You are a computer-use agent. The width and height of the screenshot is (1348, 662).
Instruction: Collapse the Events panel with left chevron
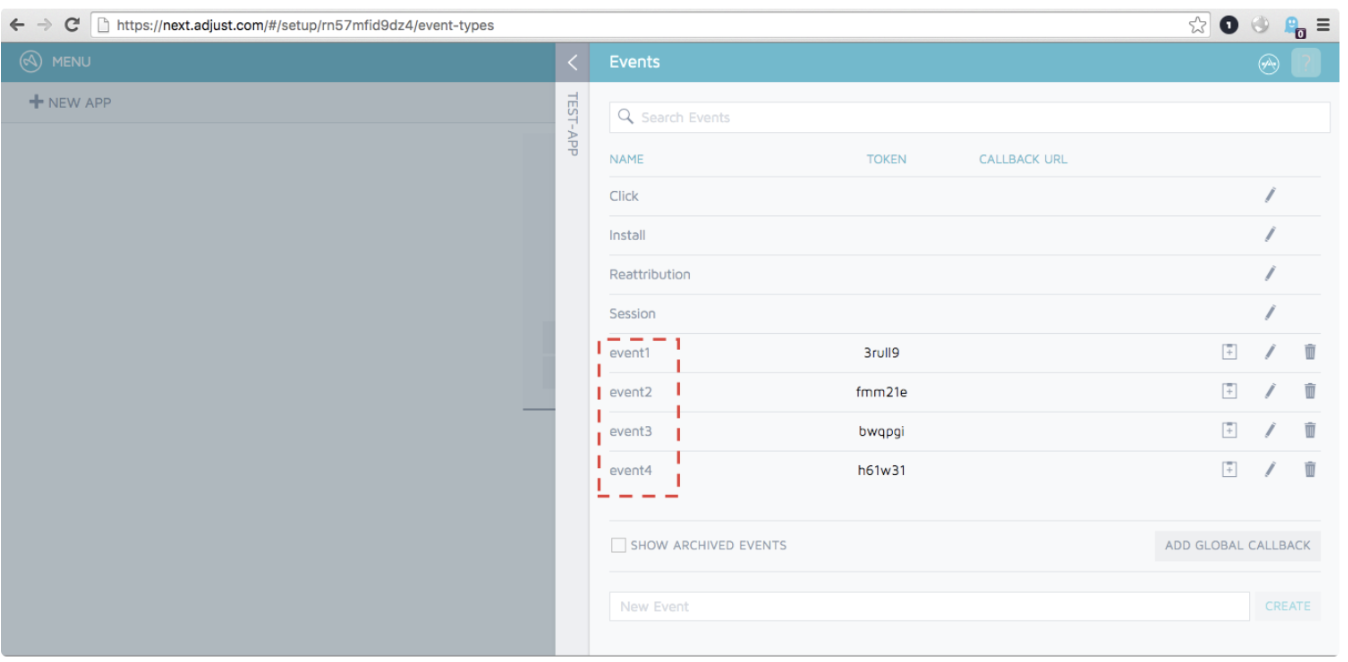(x=572, y=62)
